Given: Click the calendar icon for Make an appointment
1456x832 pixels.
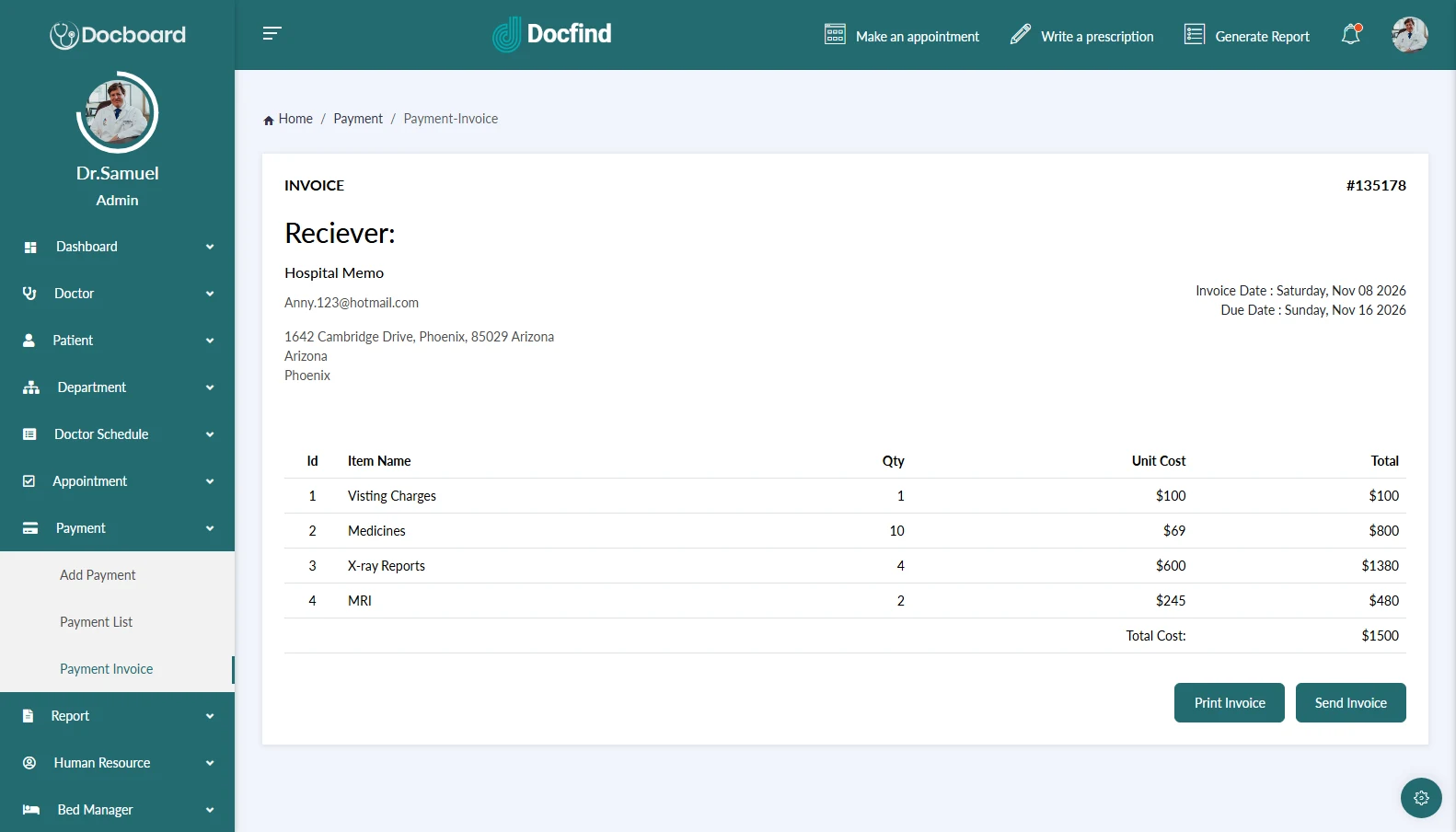Looking at the screenshot, I should 835,35.
